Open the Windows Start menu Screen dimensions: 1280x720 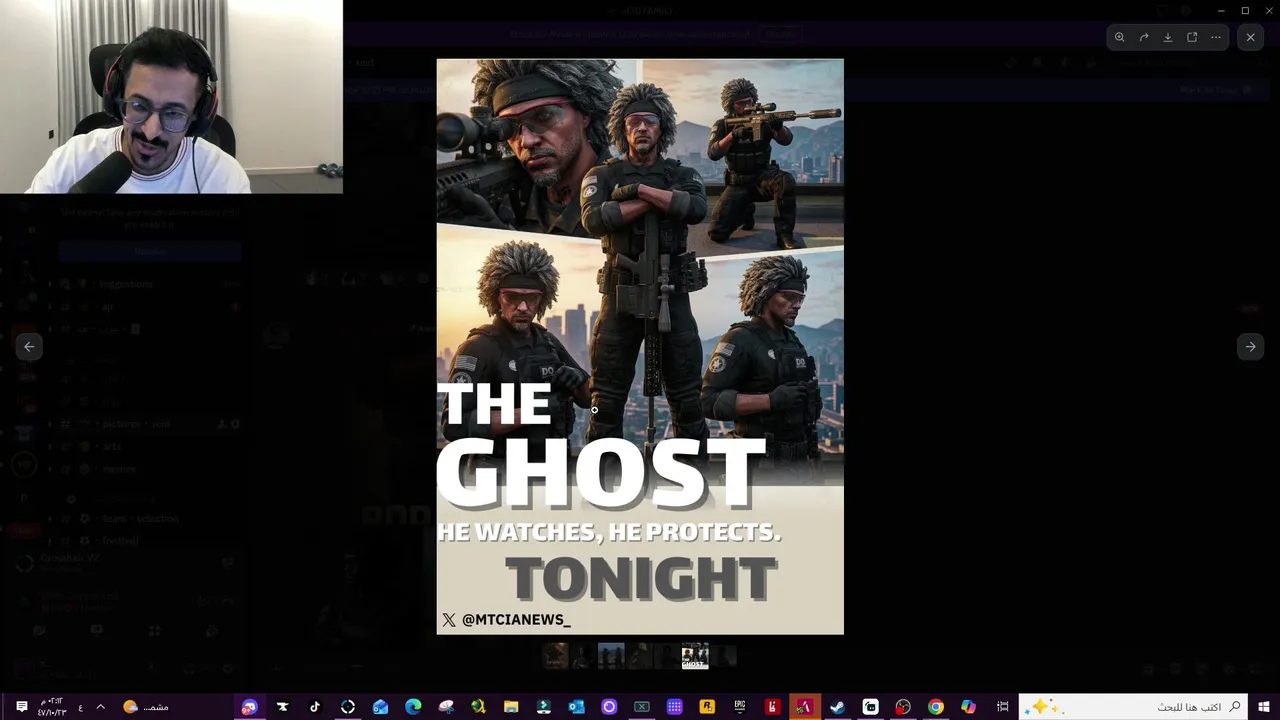1264,707
